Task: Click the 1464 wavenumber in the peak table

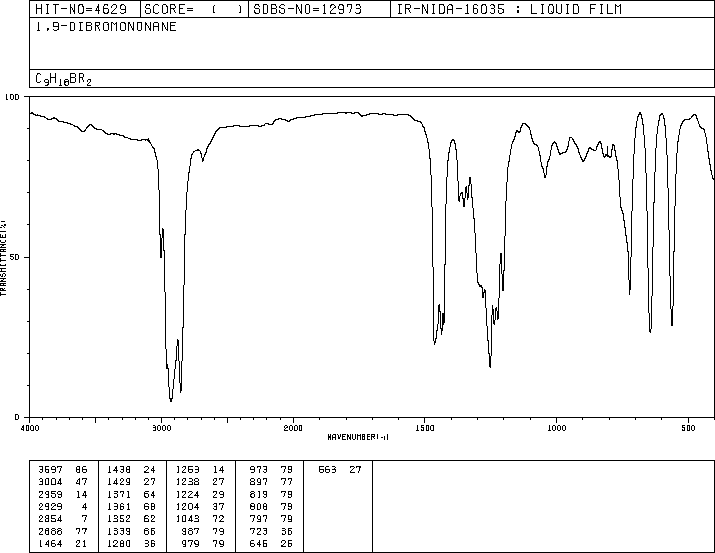Action: pyautogui.click(x=51, y=543)
